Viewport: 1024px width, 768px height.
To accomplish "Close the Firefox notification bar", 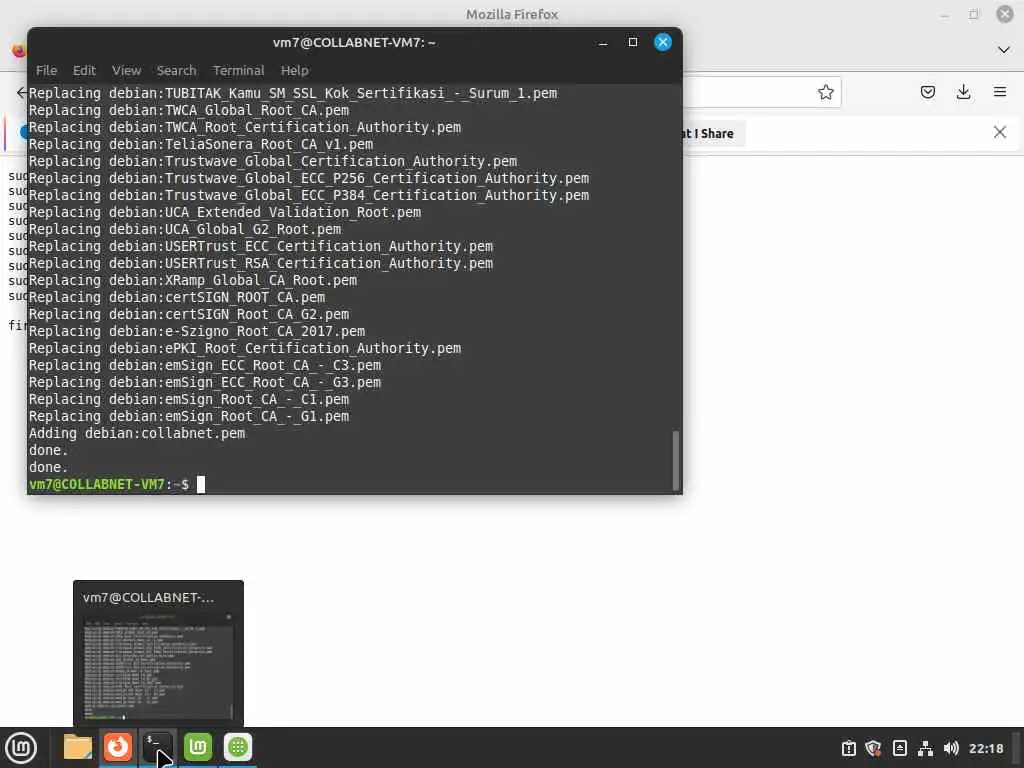I will [1000, 133].
